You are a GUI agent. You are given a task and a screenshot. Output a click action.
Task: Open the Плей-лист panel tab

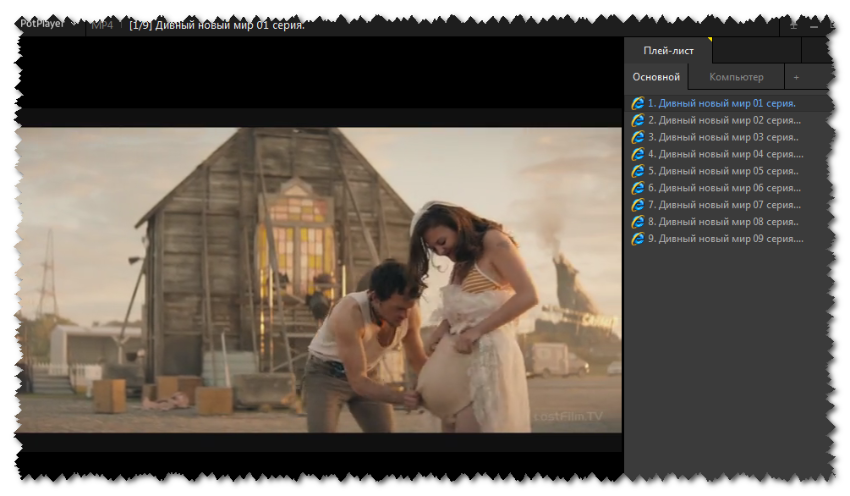coord(668,51)
